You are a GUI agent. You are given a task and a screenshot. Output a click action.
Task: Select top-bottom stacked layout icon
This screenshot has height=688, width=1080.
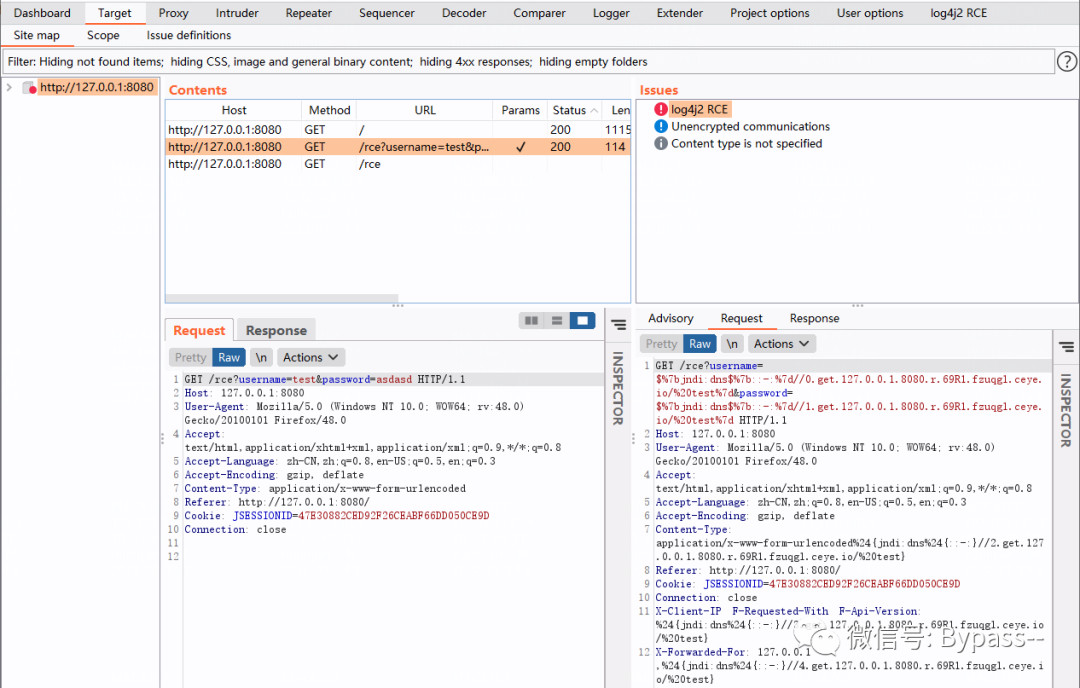point(557,320)
